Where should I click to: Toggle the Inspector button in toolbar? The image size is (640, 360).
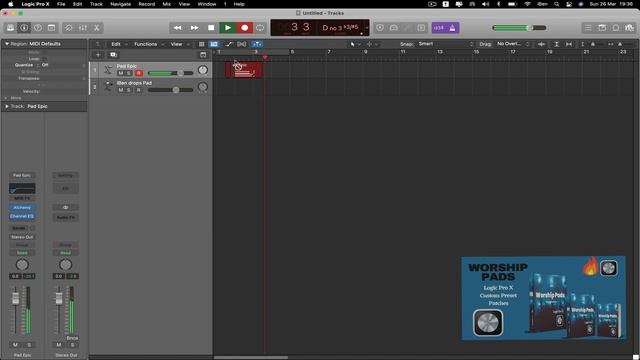pyautogui.click(x=24, y=28)
